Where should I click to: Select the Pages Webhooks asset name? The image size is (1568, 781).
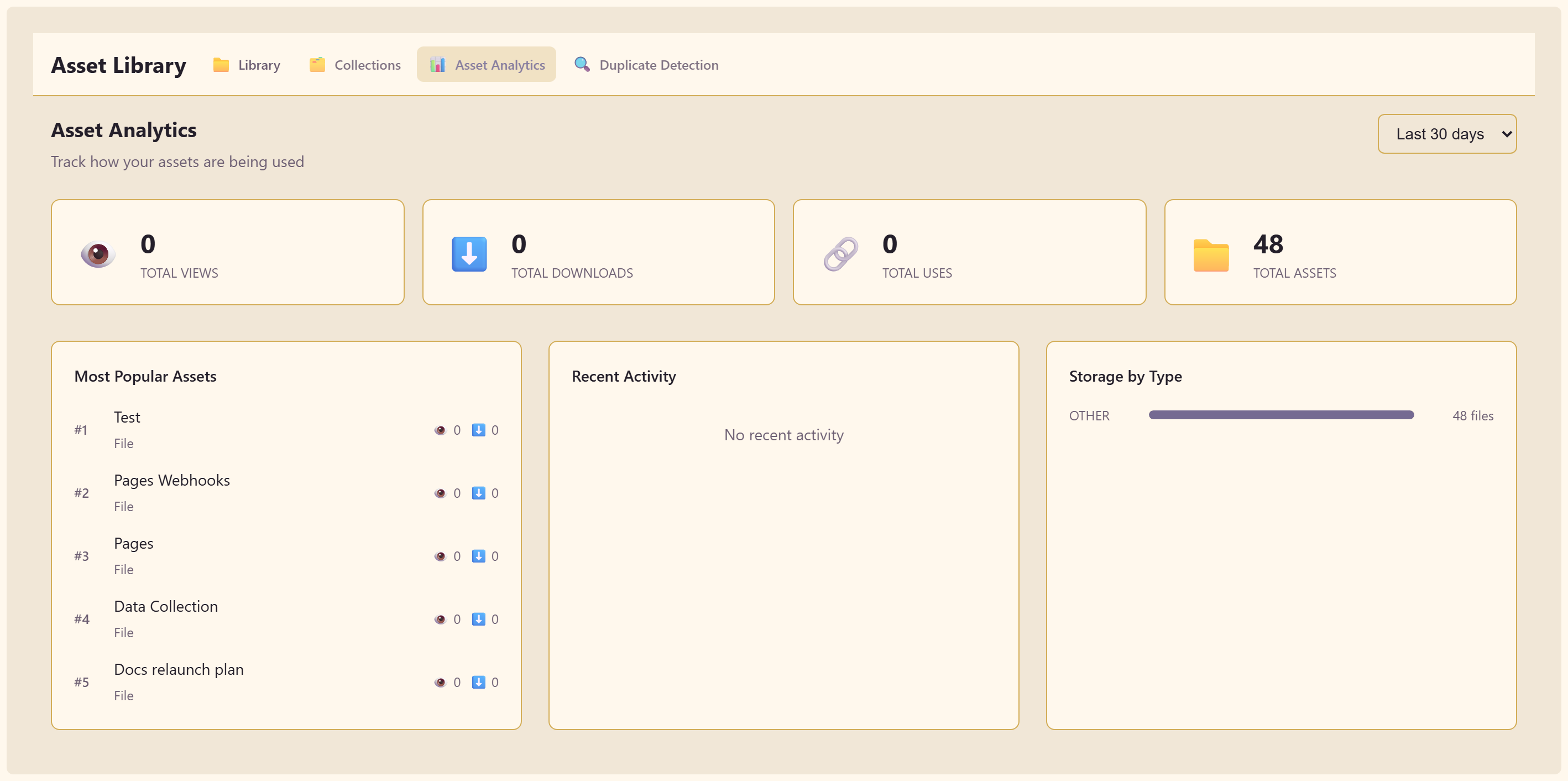click(x=171, y=480)
